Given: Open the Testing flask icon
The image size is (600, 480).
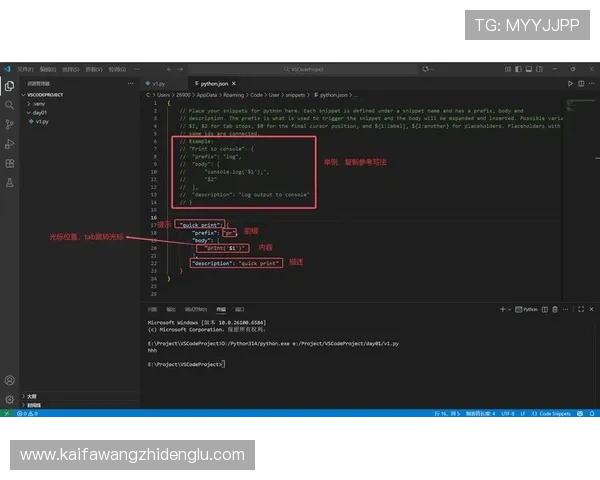Looking at the screenshot, I should click(10, 182).
